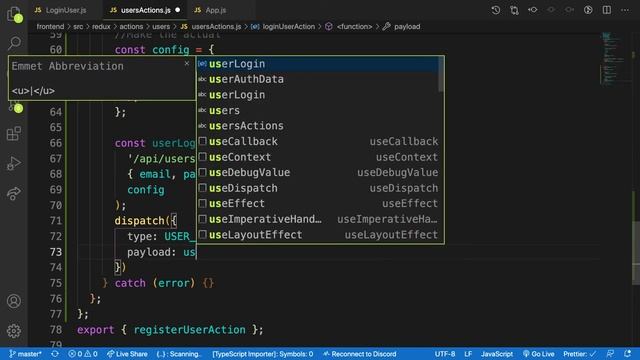Start Live Share from status bar

(x=127, y=354)
